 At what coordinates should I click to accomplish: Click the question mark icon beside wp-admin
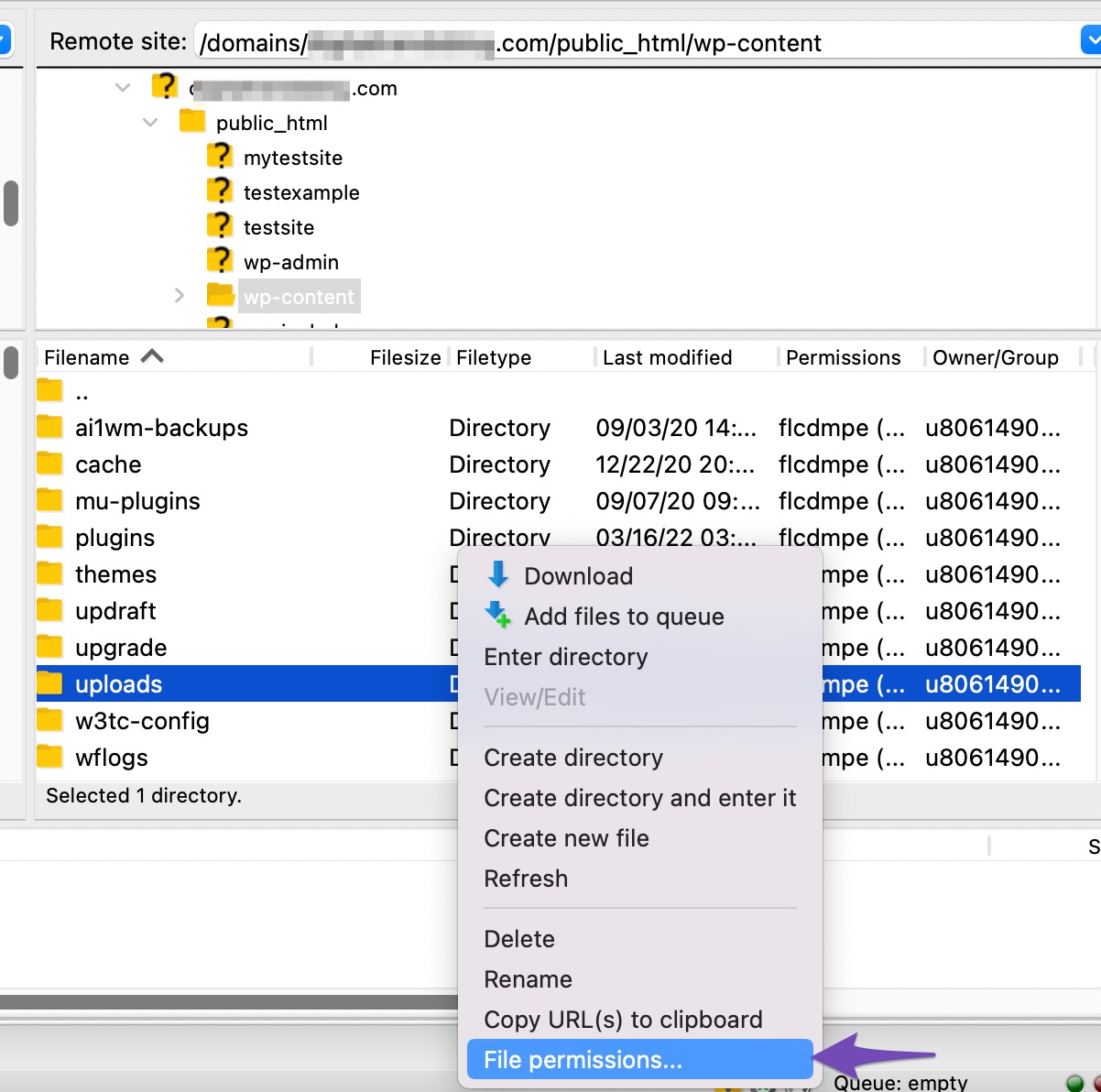220,259
